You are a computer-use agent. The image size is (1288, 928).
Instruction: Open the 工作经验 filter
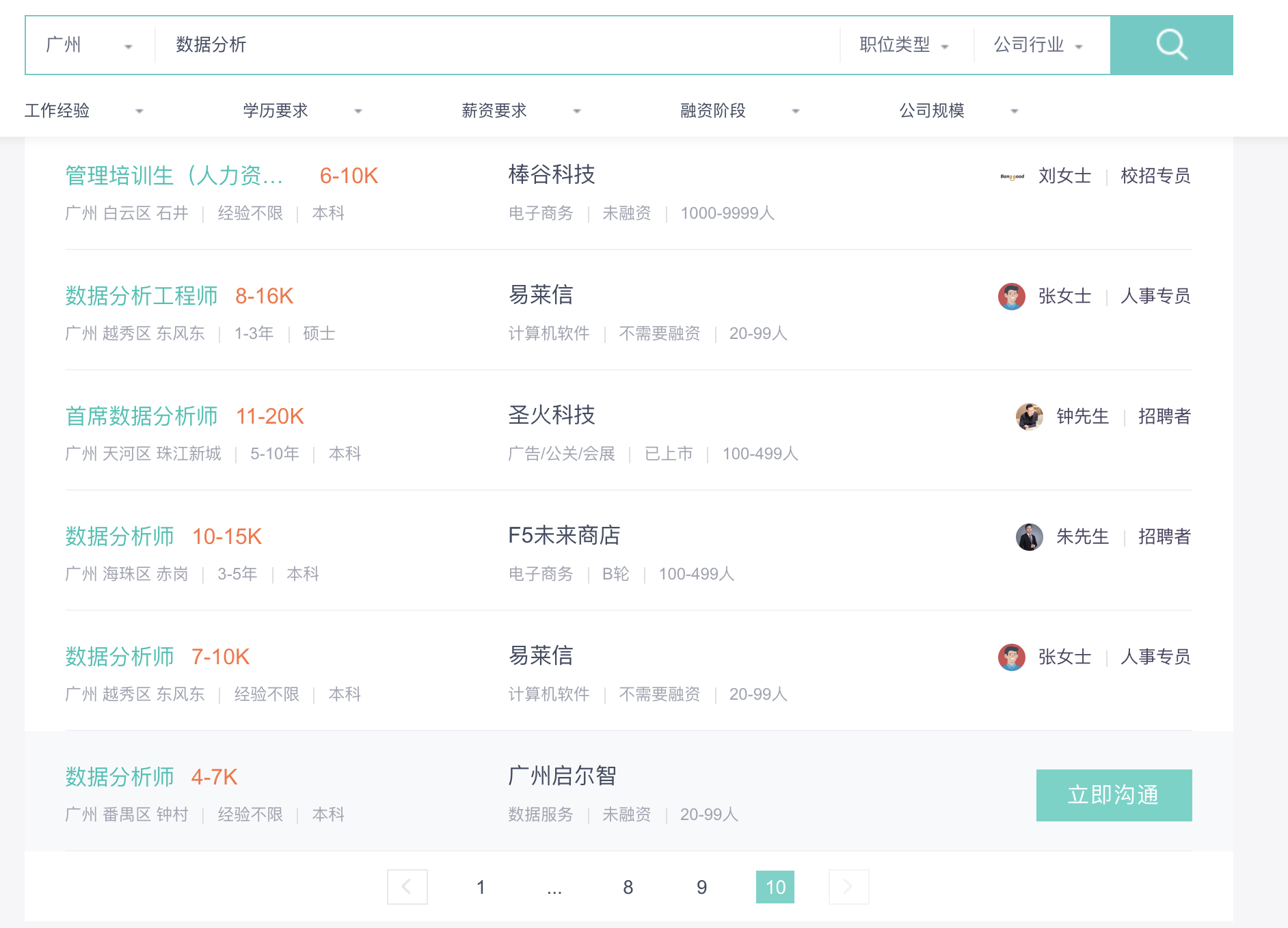coord(84,111)
